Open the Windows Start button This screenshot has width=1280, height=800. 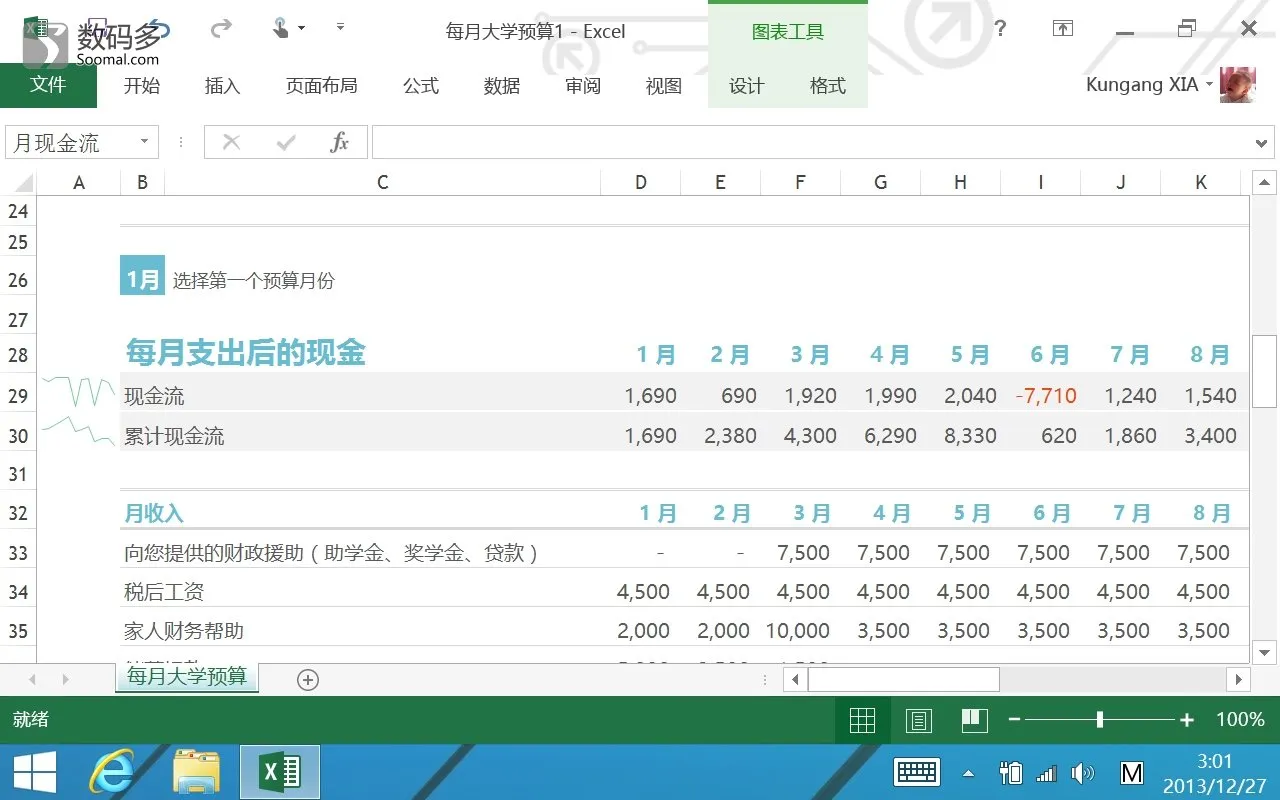34,772
